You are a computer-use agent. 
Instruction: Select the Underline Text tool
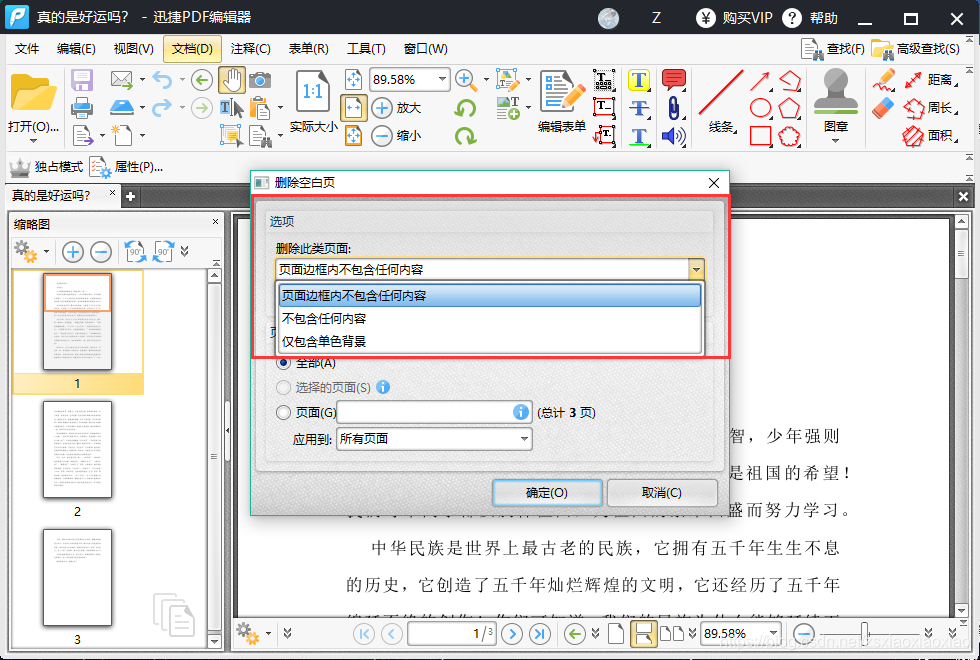[639, 136]
